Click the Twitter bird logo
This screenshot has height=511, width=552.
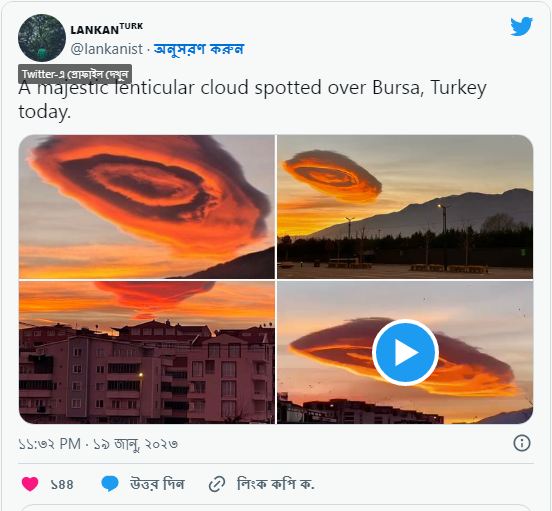[x=521, y=26]
